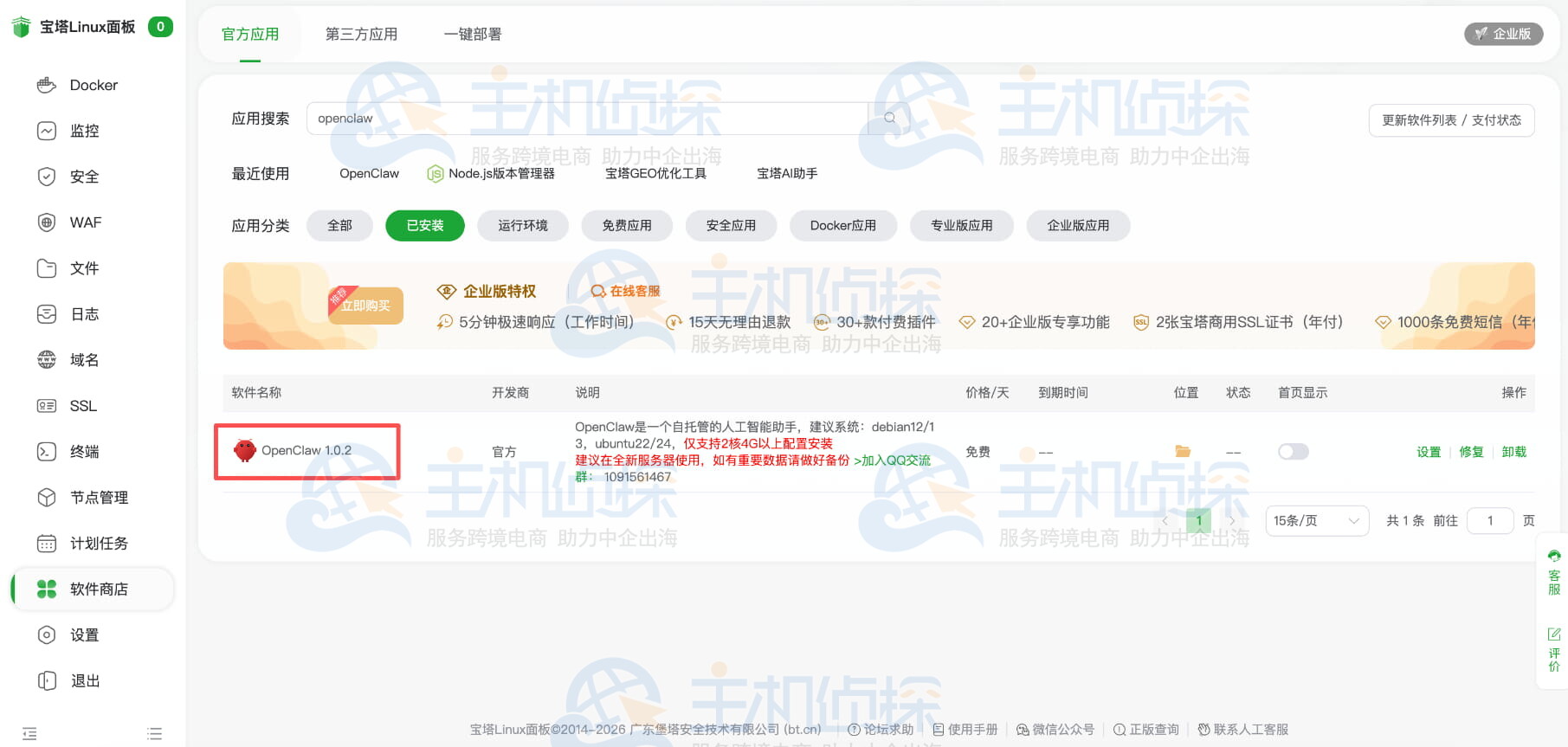Viewport: 1568px width, 747px height.
Task: Open 微信公众号 footer link
Action: click(1055, 730)
